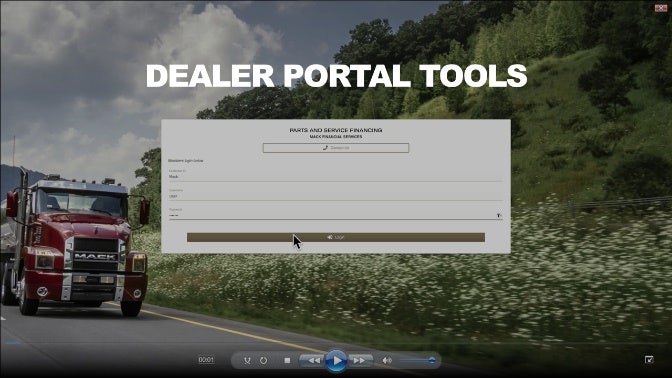Mute the player's audio
This screenshot has width=672, height=378.
click(387, 360)
